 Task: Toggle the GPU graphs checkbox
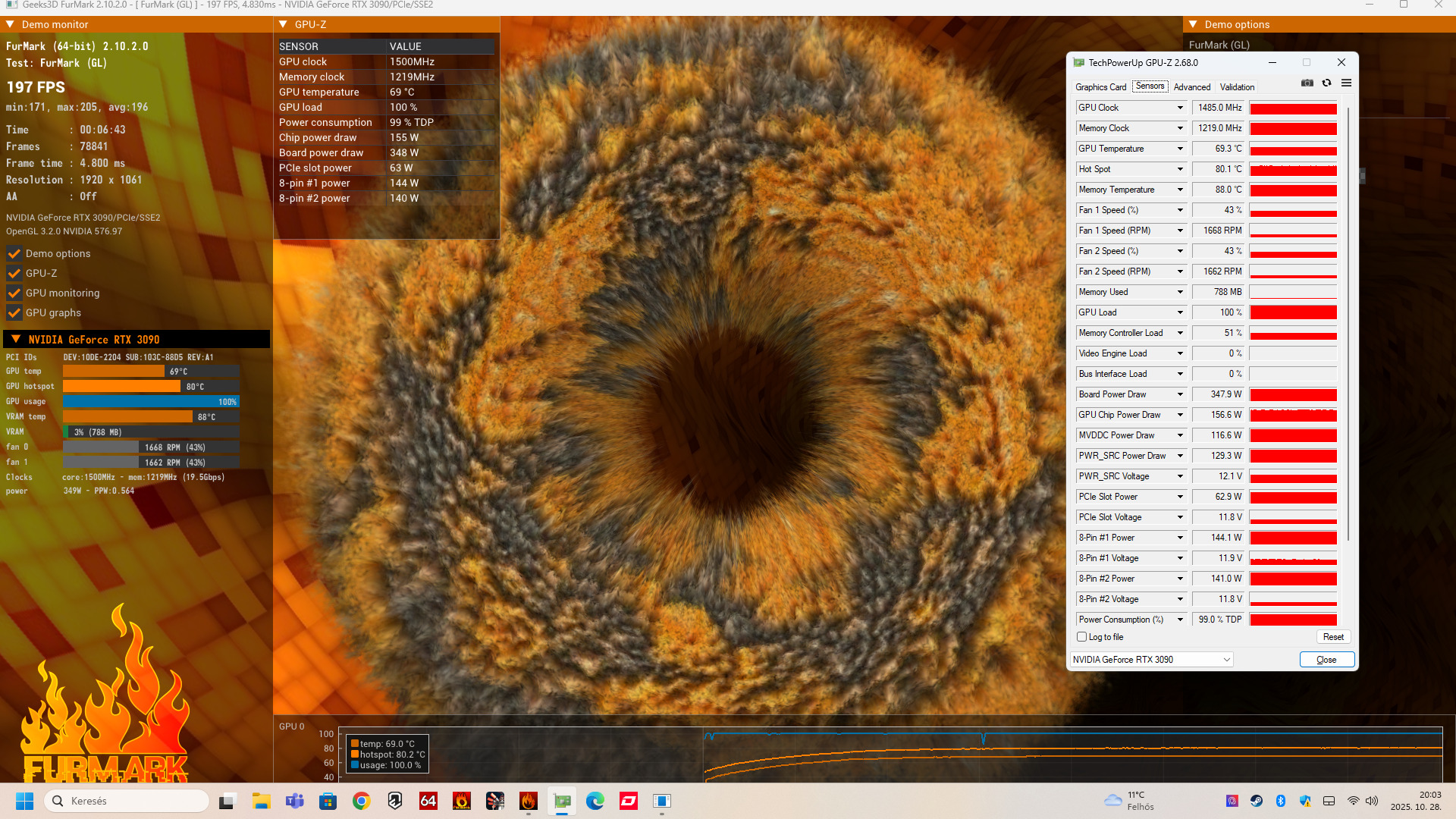click(x=14, y=312)
